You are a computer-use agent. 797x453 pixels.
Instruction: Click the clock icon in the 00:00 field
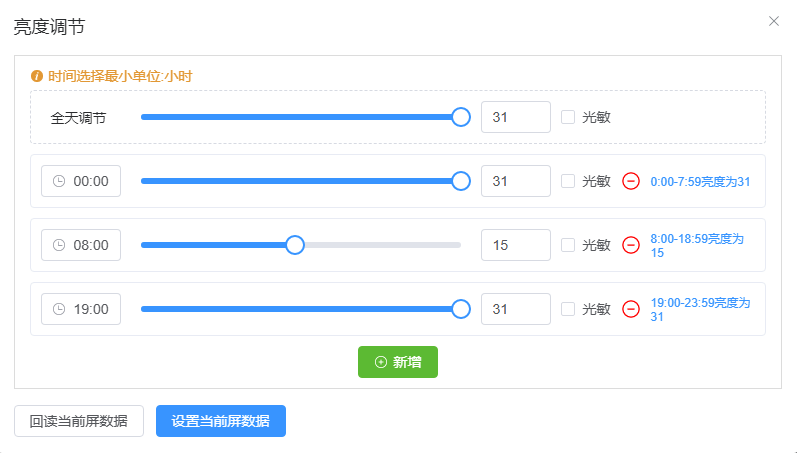pyautogui.click(x=59, y=181)
